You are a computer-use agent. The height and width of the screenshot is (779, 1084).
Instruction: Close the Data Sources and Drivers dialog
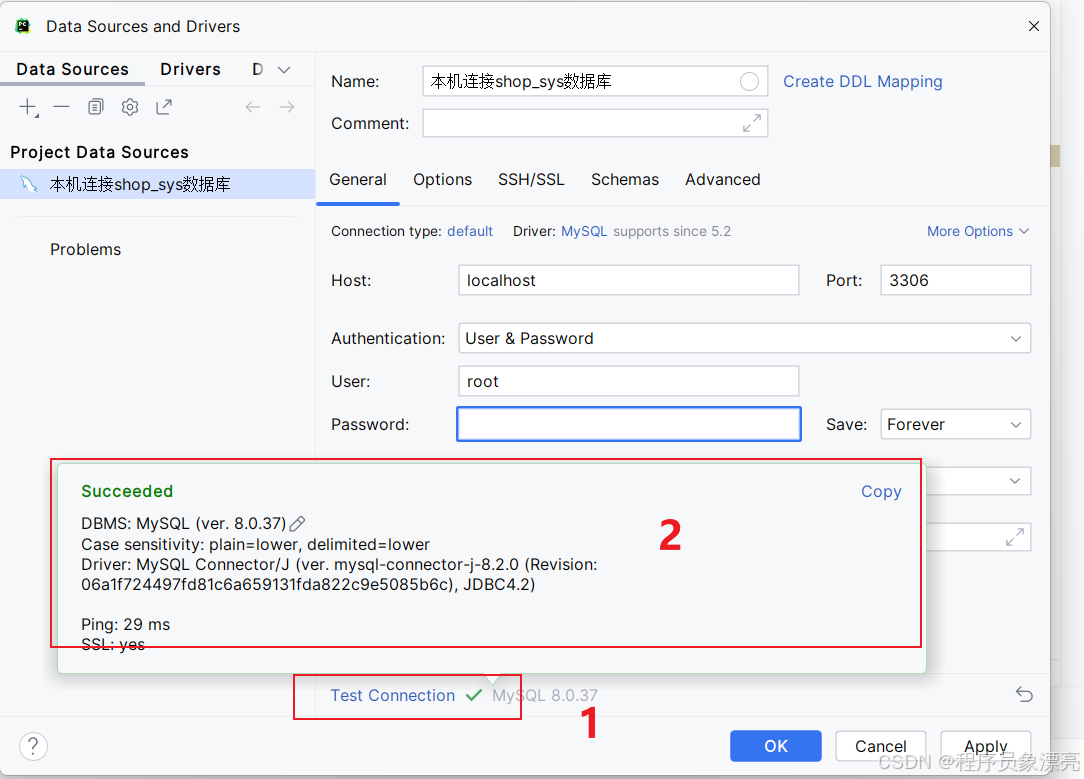pos(1034,26)
